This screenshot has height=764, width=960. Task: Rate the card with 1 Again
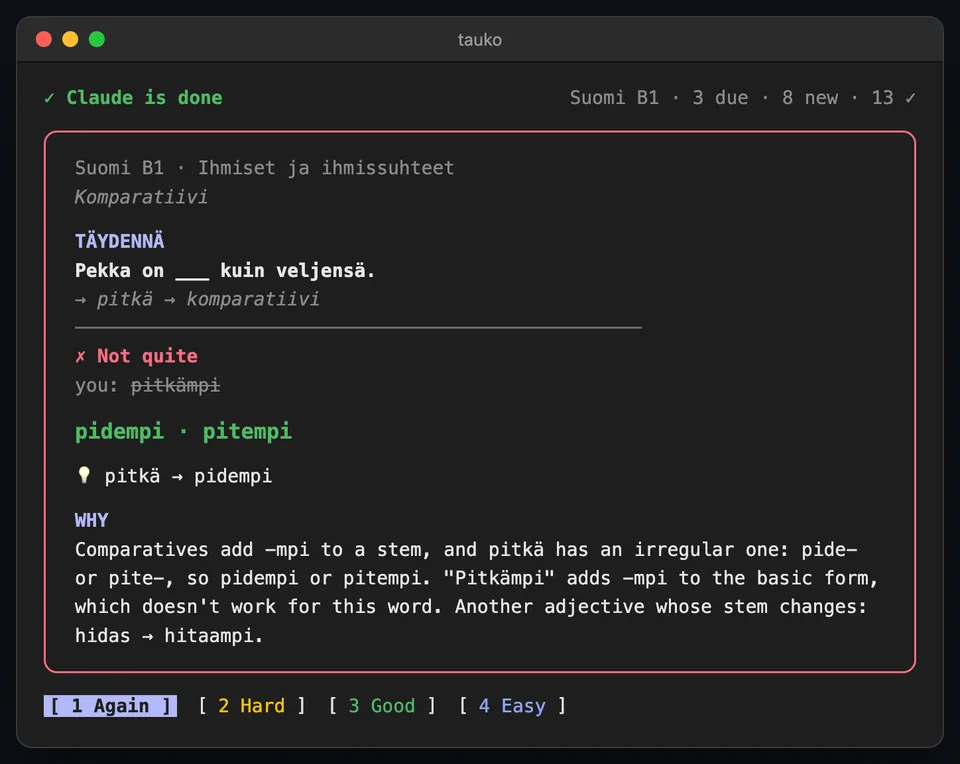tap(110, 706)
